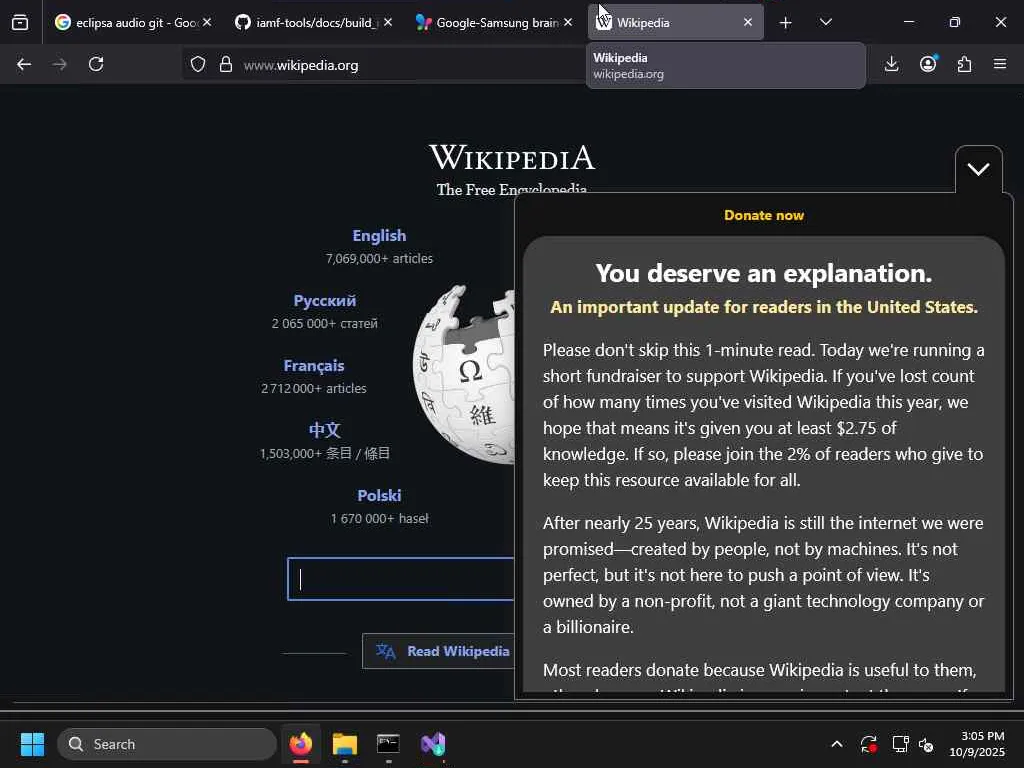Open Русский Wikipedia link
The image size is (1024, 768).
coord(325,301)
